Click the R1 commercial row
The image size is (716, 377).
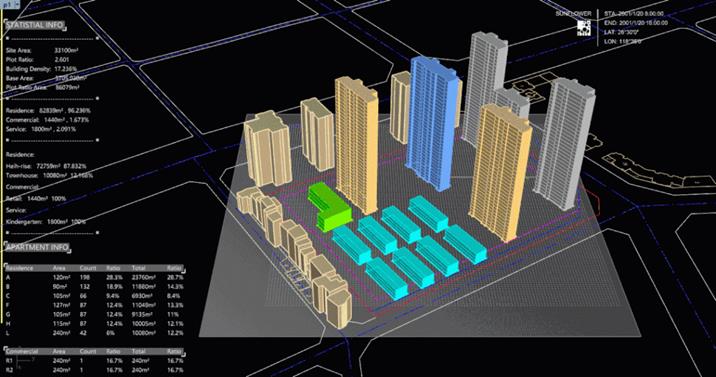click(95, 361)
